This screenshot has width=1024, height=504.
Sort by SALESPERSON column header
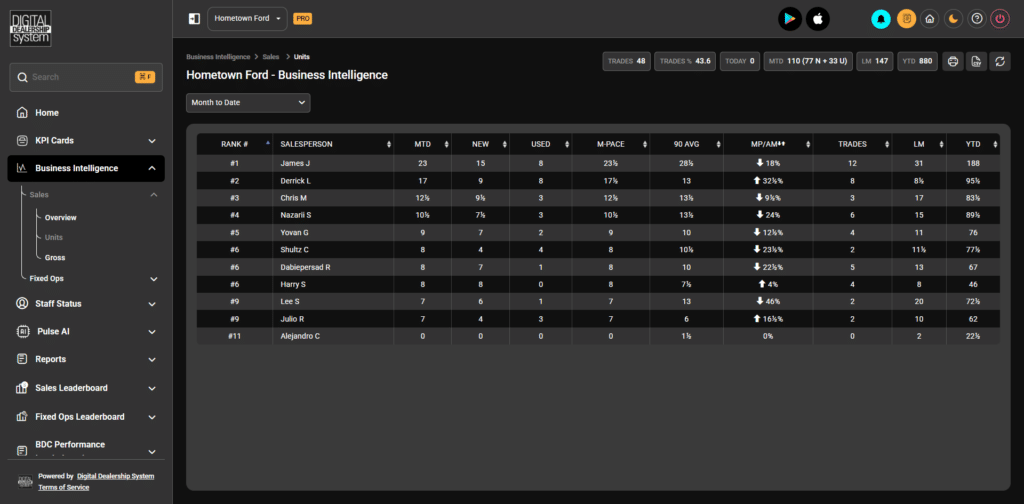coord(333,144)
